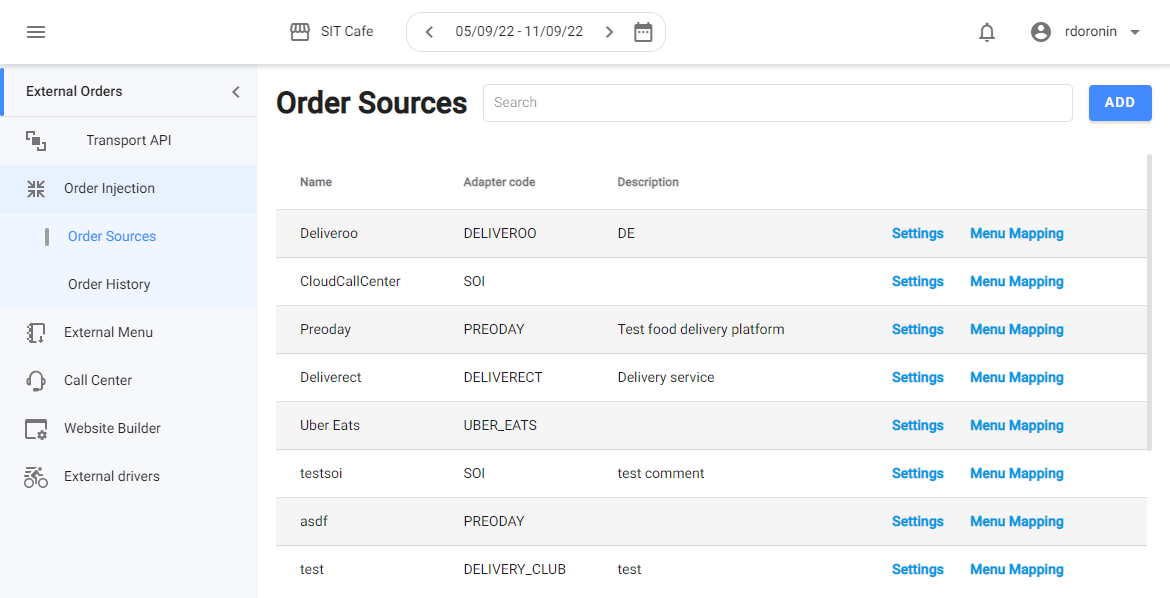Expand the rdoronin account dropdown arrow
The image size is (1170, 598).
(x=1135, y=32)
